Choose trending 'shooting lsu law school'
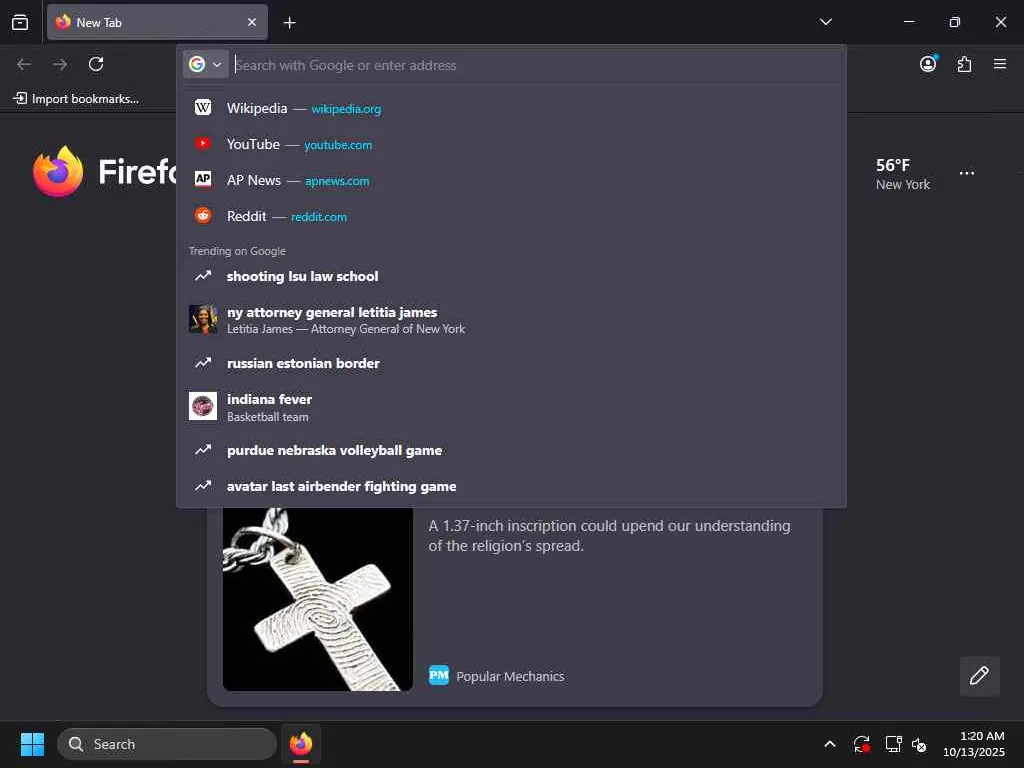The height and width of the screenshot is (768, 1024). coord(511,276)
